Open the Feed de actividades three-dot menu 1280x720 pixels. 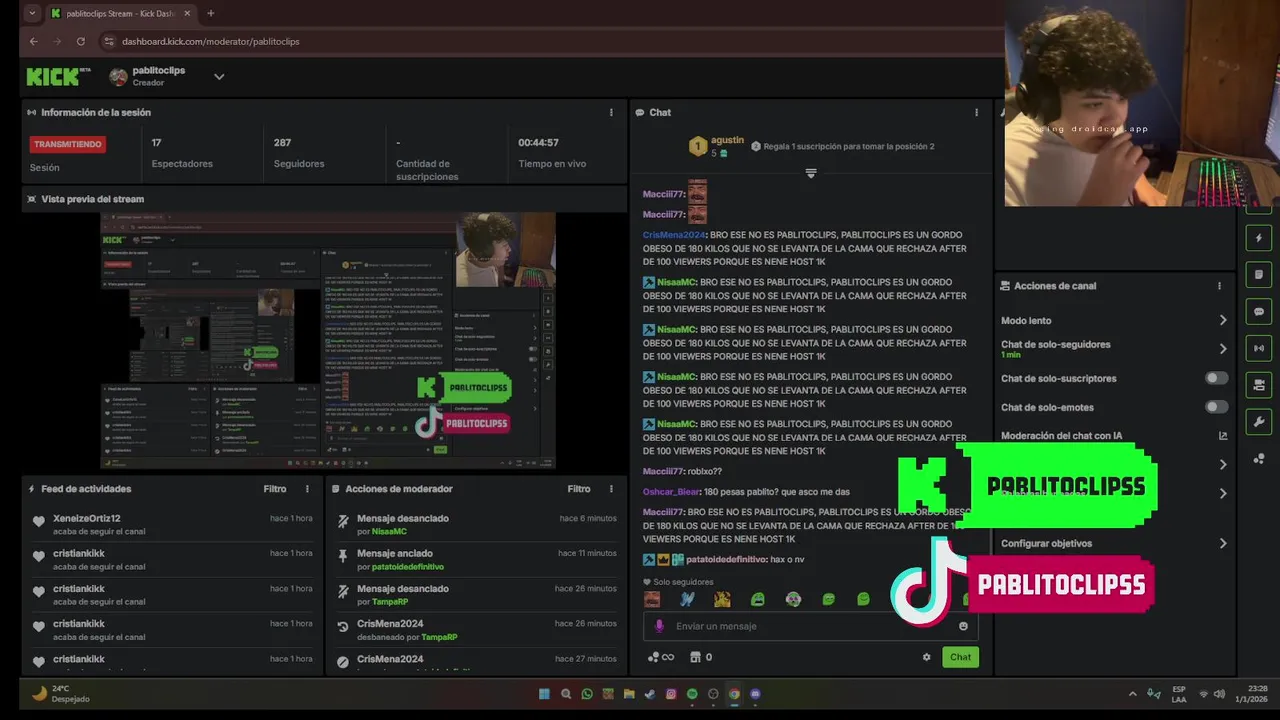tap(307, 489)
